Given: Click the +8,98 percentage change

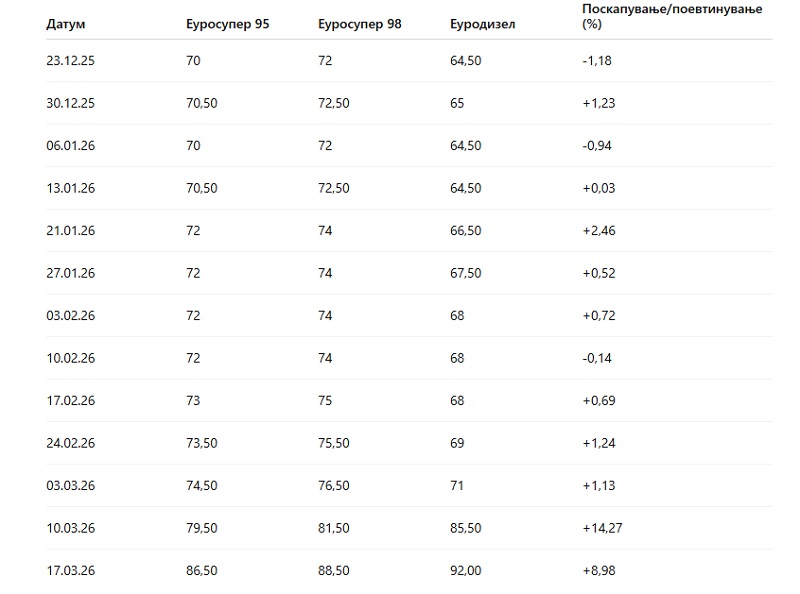Looking at the screenshot, I should 597,571.
